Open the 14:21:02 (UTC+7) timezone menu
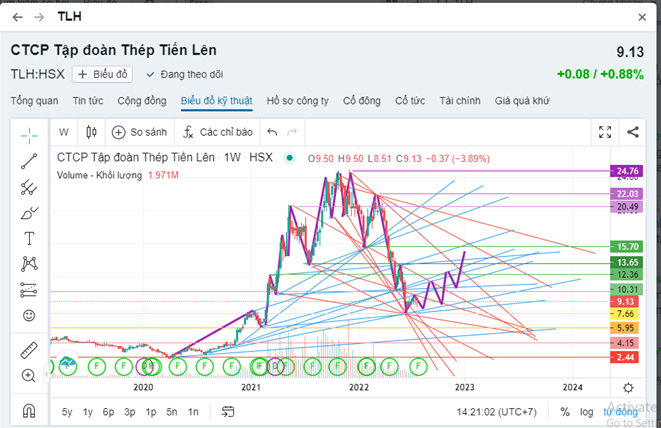661x428 pixels. [x=497, y=412]
